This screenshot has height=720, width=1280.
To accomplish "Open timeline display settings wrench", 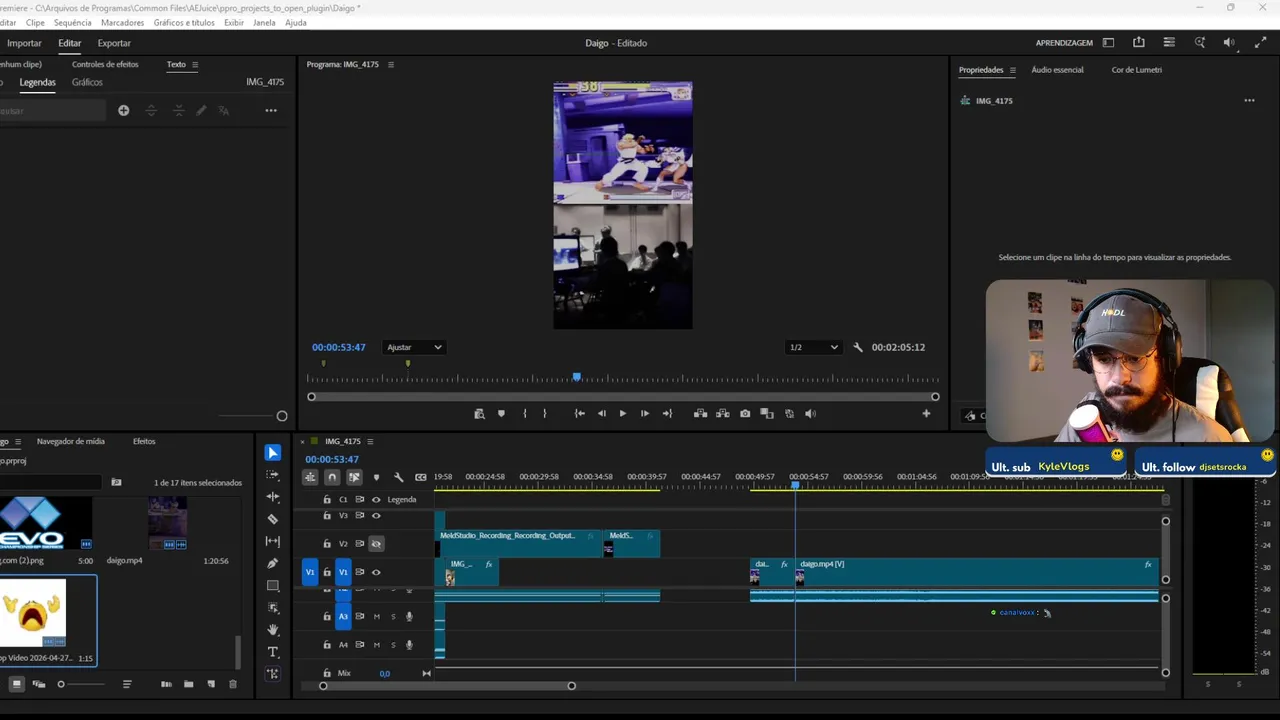I will point(398,477).
